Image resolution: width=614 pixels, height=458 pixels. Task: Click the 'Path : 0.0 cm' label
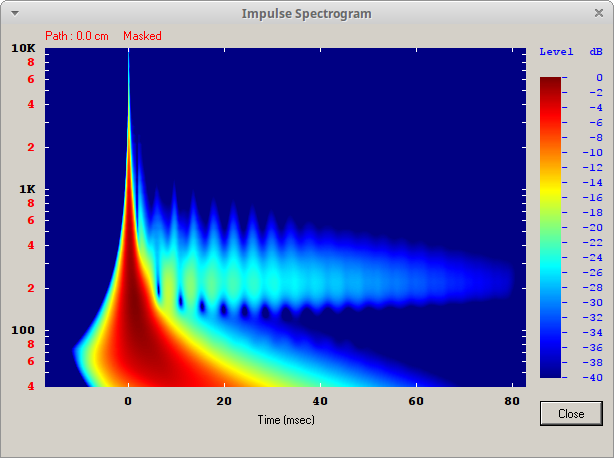[x=77, y=36]
